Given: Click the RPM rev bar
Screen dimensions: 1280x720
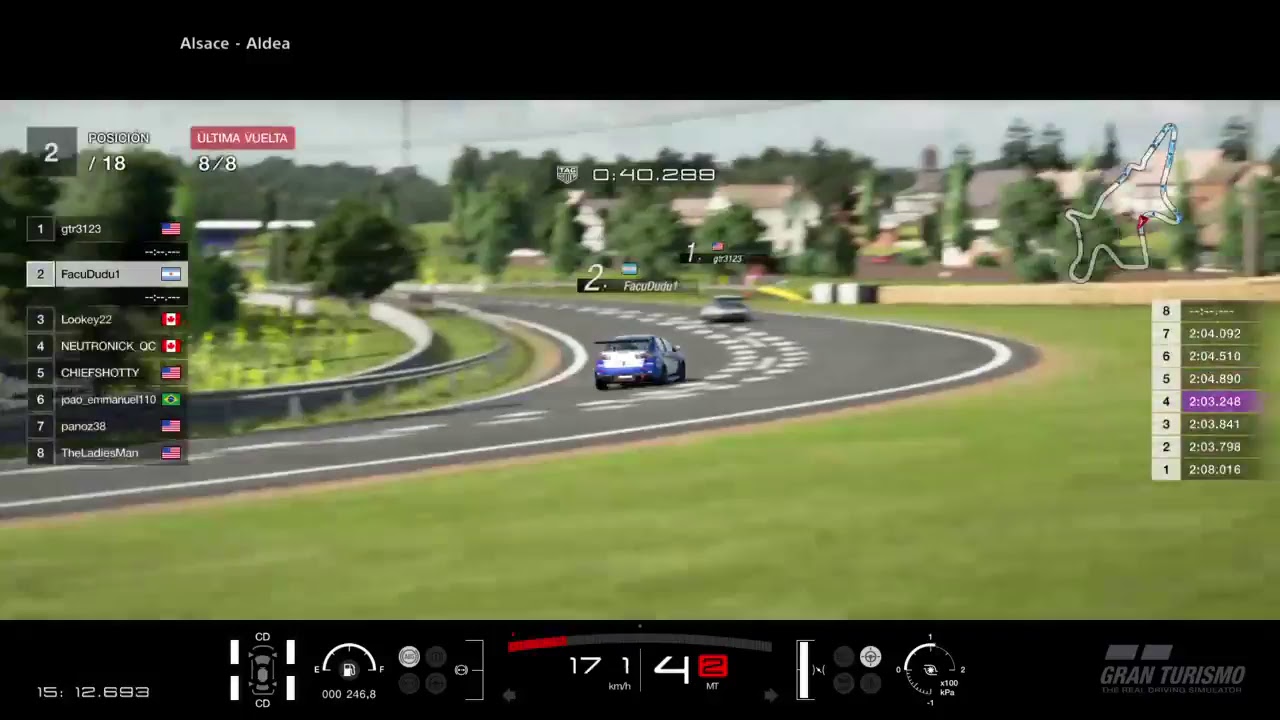Looking at the screenshot, I should pos(640,644).
